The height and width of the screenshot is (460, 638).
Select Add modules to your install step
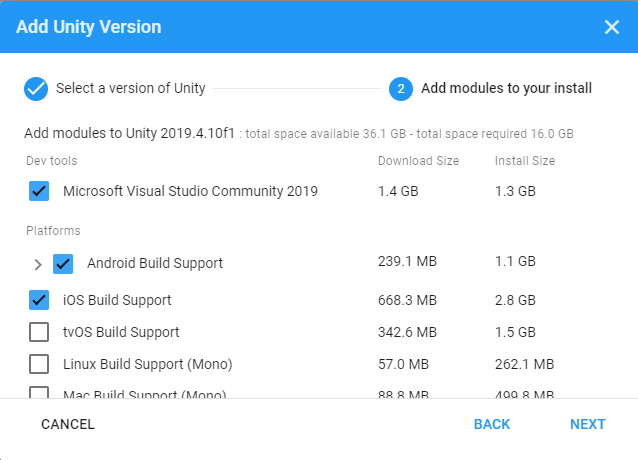pos(506,88)
